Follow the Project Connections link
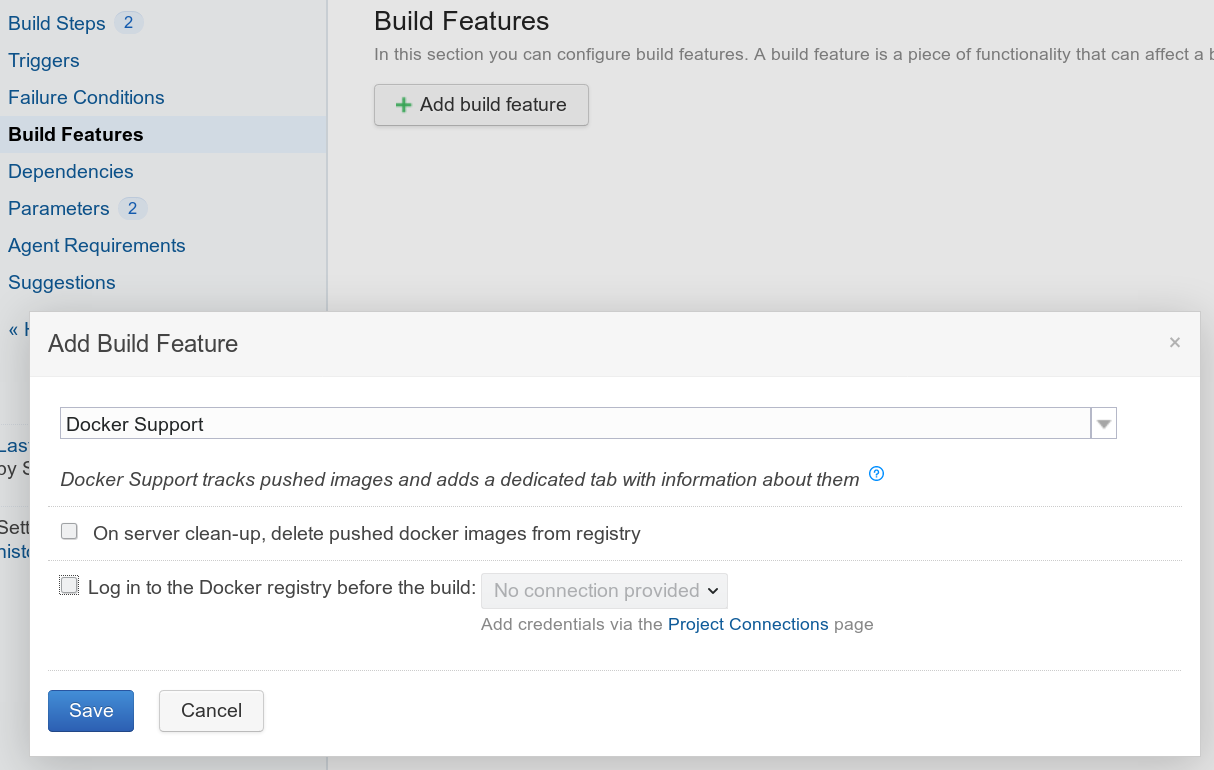The height and width of the screenshot is (770, 1214). click(x=748, y=624)
